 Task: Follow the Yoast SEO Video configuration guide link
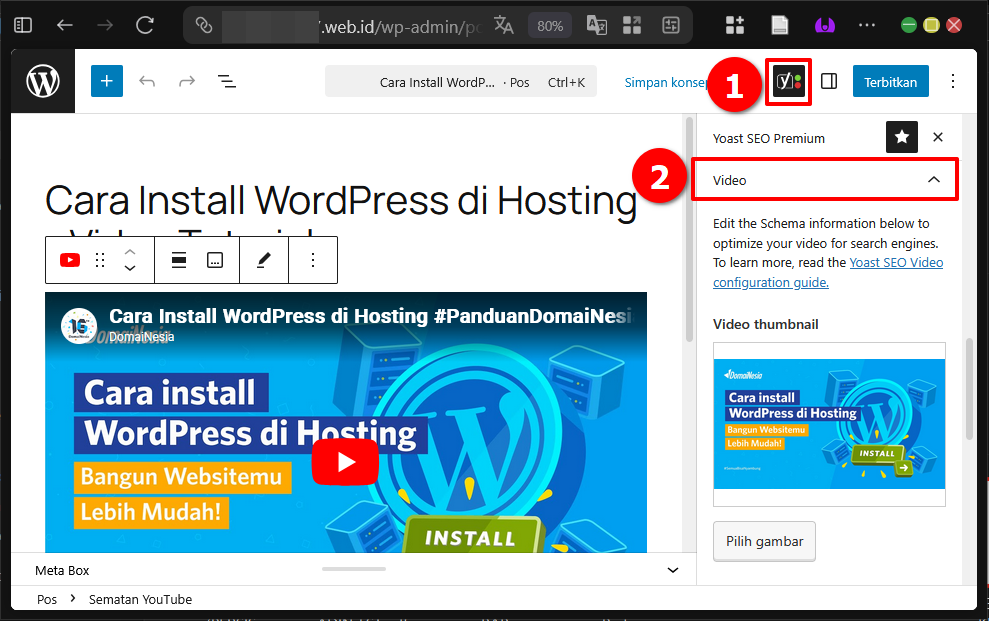[x=895, y=262]
